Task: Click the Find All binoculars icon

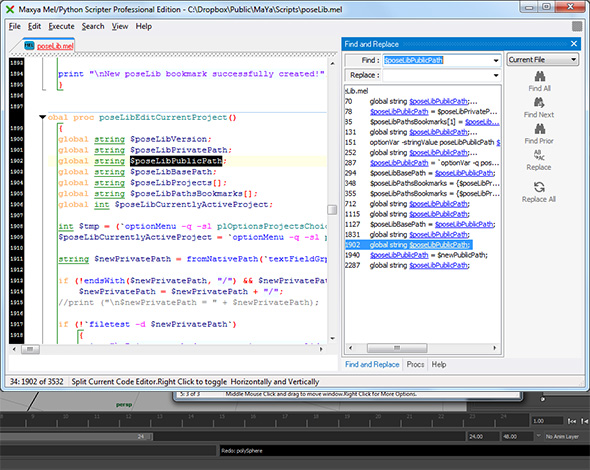Action: tap(540, 76)
